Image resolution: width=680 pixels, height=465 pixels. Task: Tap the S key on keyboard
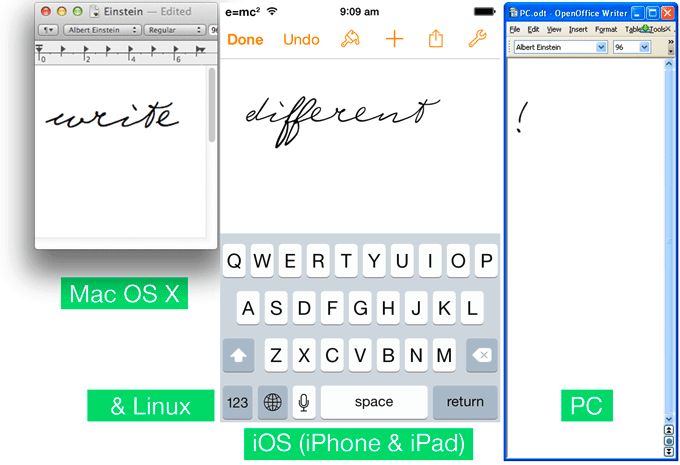click(276, 308)
